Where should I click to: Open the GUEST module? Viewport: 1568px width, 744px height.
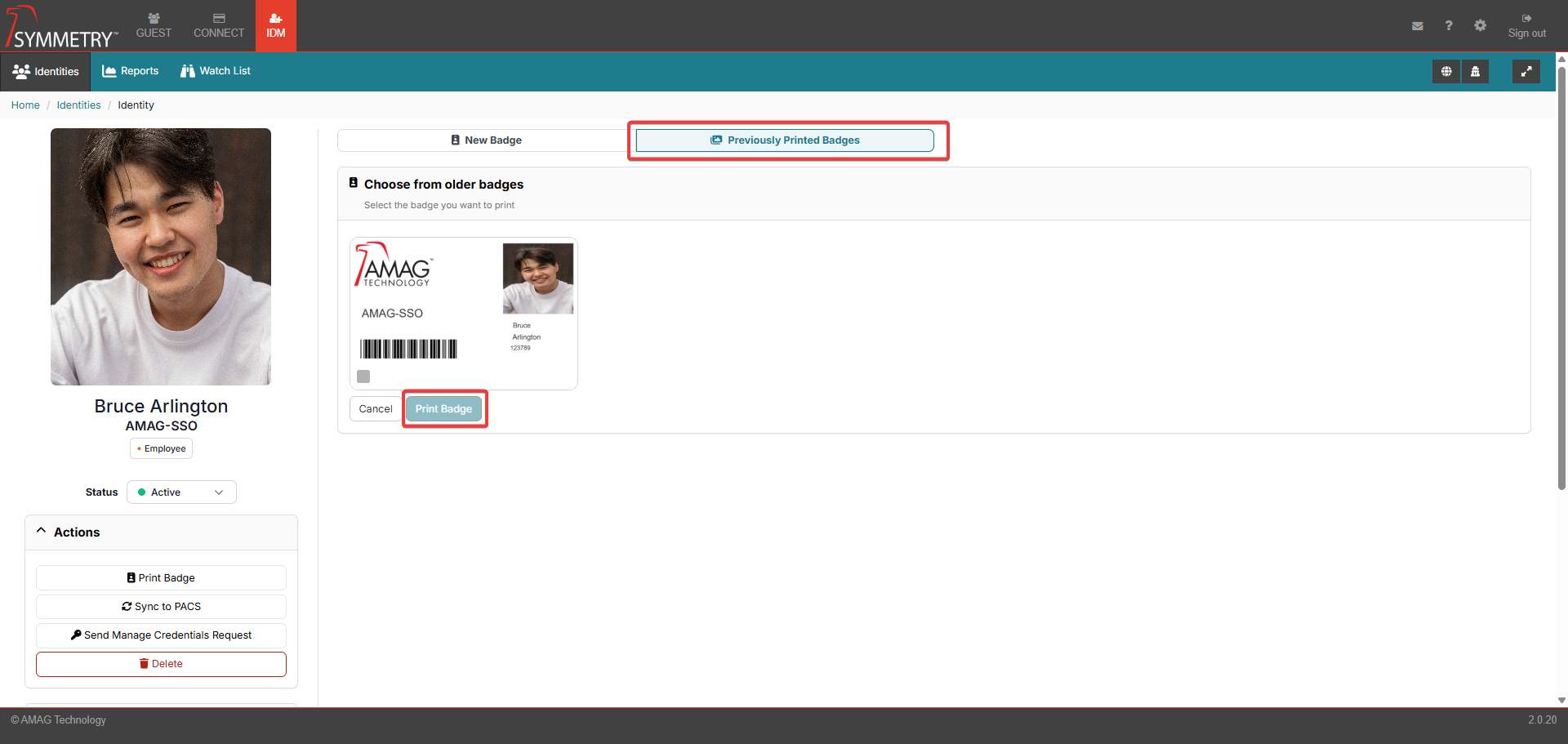[x=154, y=26]
